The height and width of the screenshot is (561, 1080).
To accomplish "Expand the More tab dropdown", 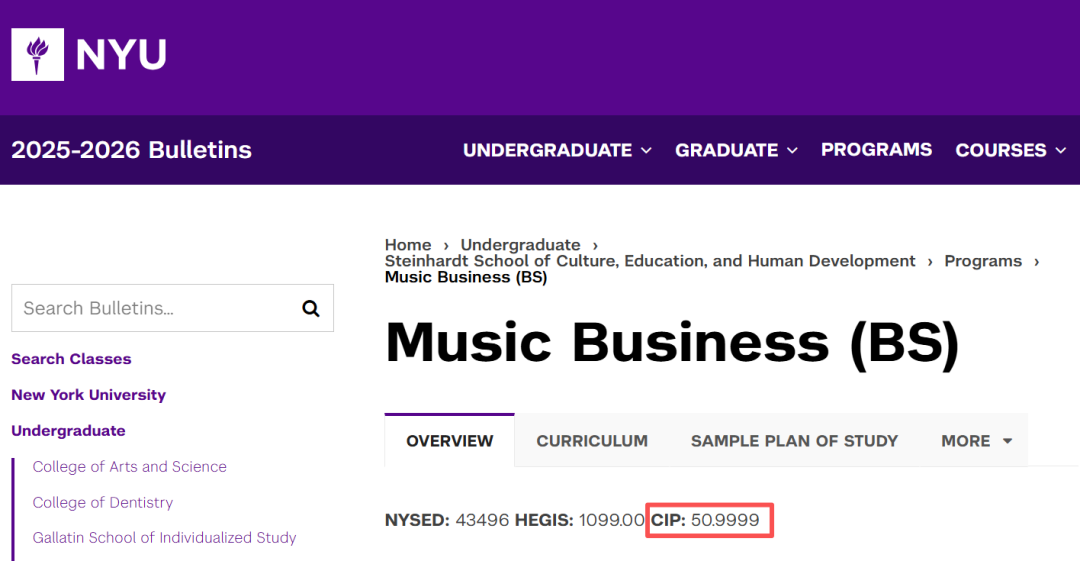I will click(x=977, y=441).
